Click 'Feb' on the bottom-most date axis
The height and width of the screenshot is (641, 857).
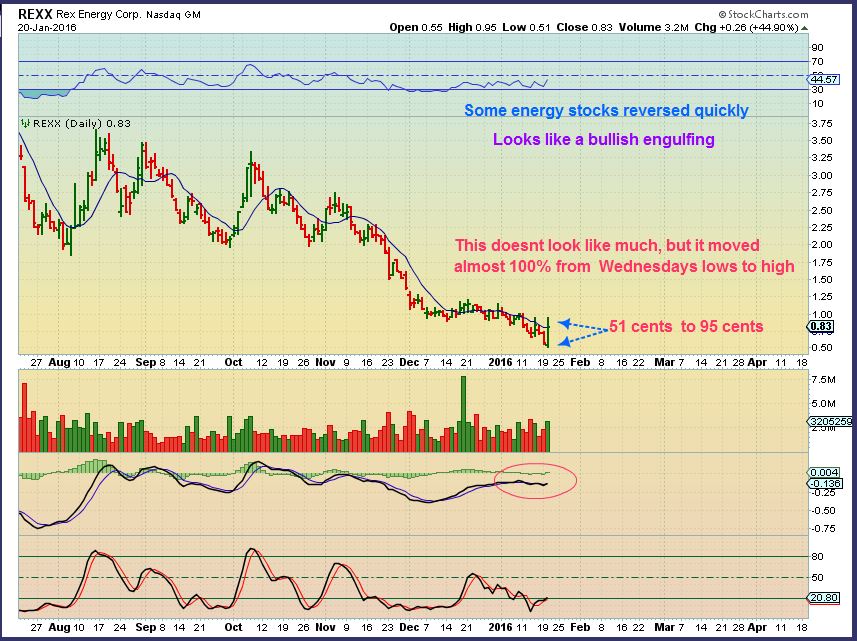pos(580,627)
